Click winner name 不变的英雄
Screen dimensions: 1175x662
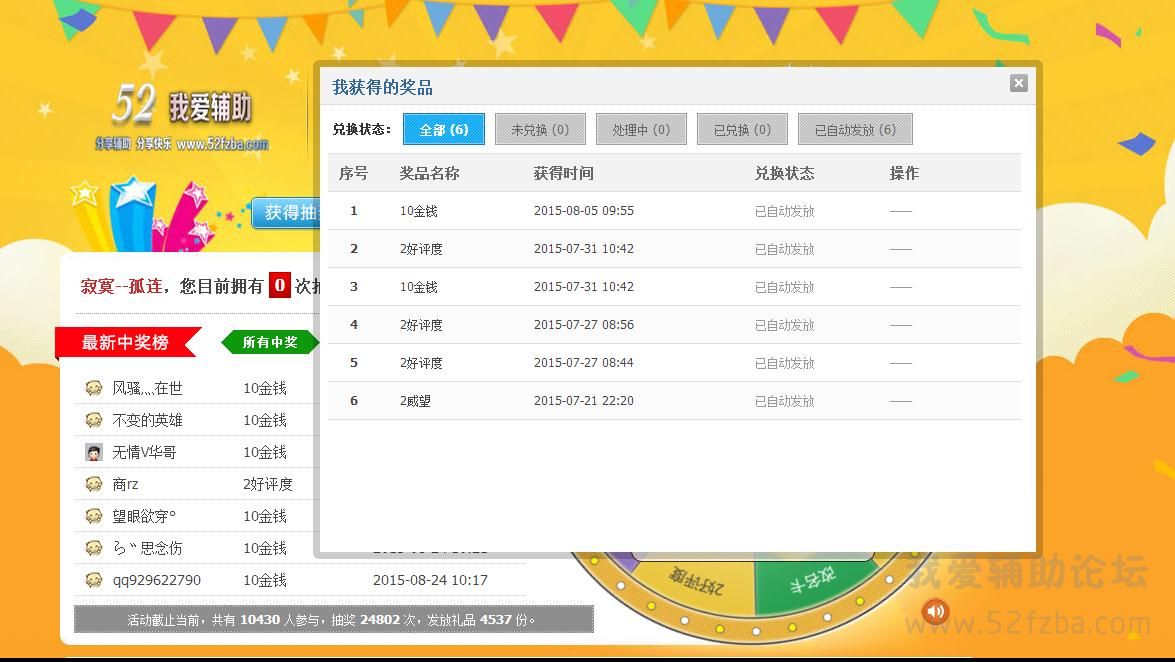click(147, 421)
